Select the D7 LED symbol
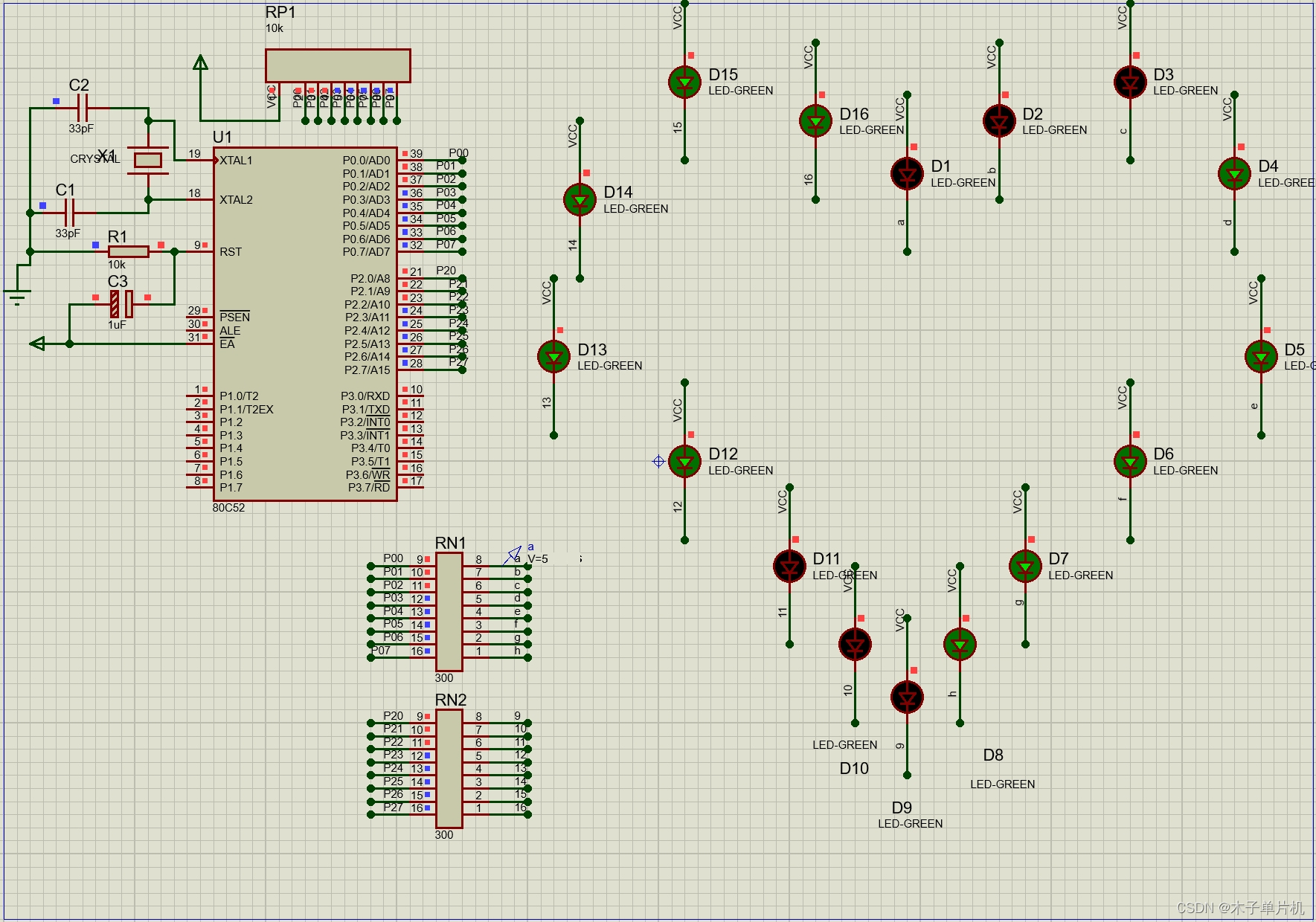This screenshot has width=1316, height=922. tap(1025, 567)
